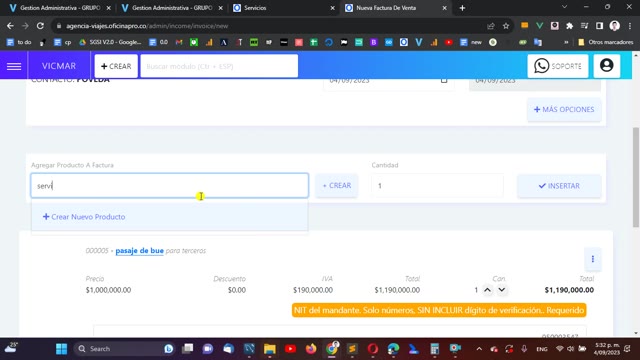640x360 pixels.
Task: Decrease quantity with the down arrow
Action: [x=502, y=290]
